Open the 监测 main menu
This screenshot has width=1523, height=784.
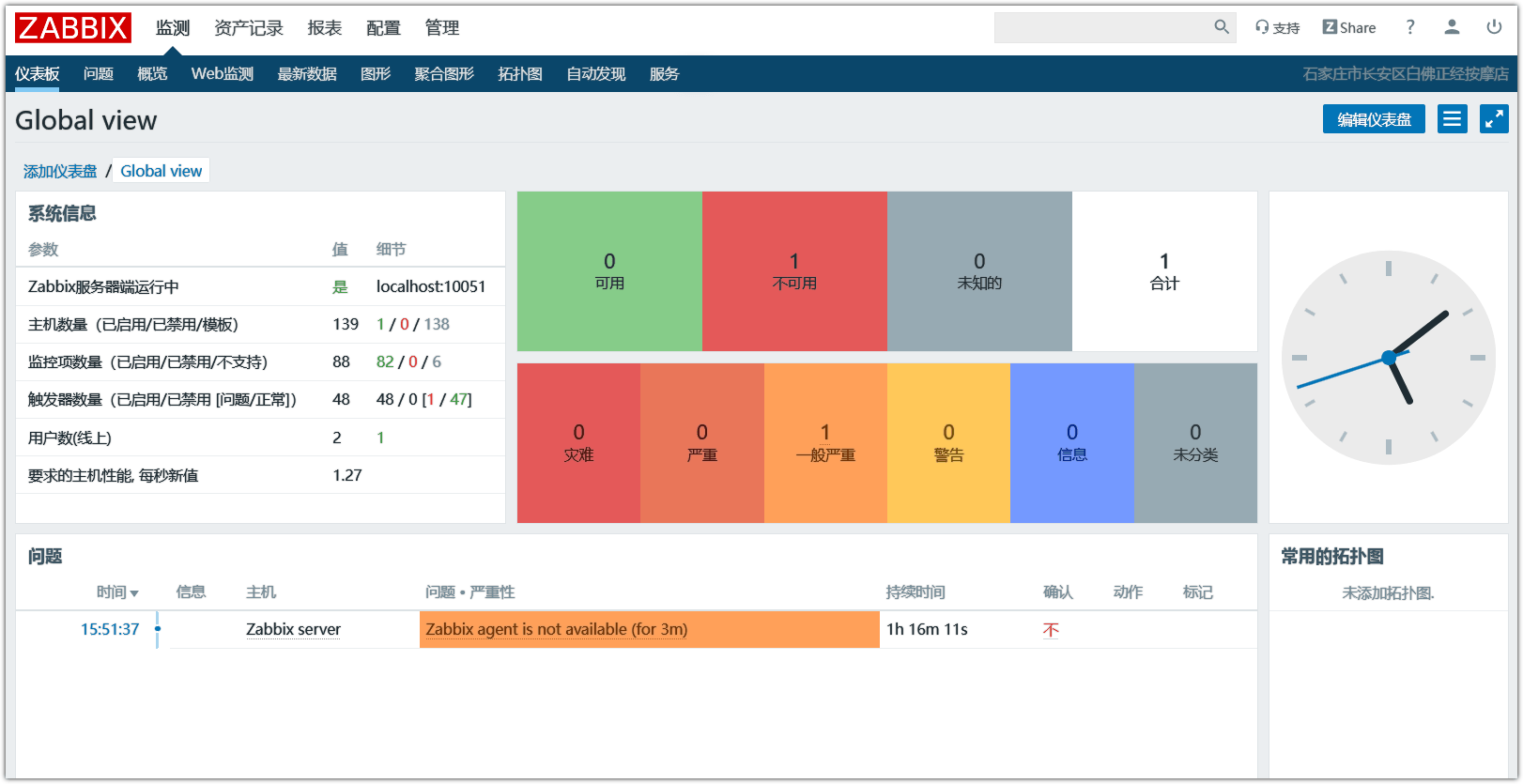point(173,28)
